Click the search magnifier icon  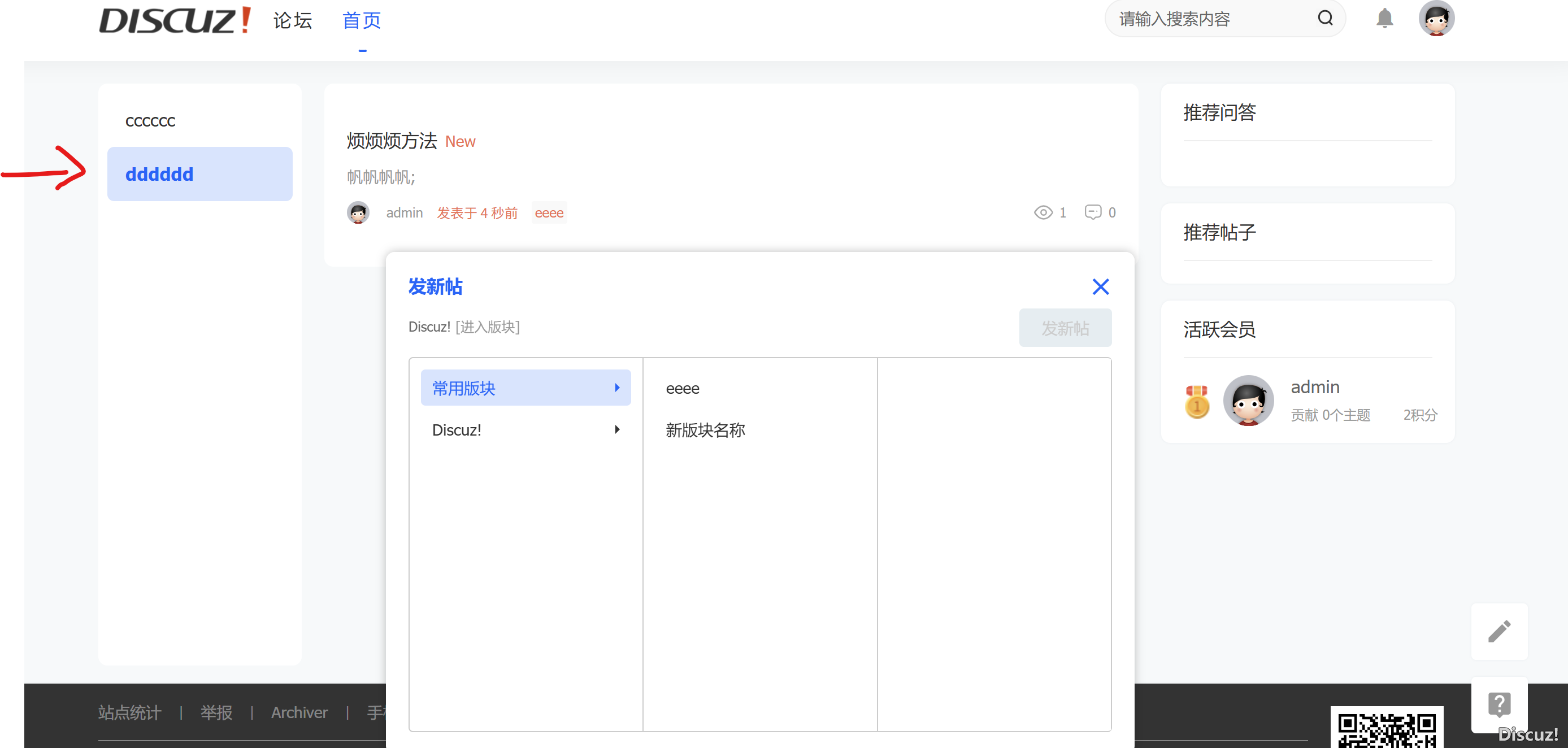coord(1325,18)
